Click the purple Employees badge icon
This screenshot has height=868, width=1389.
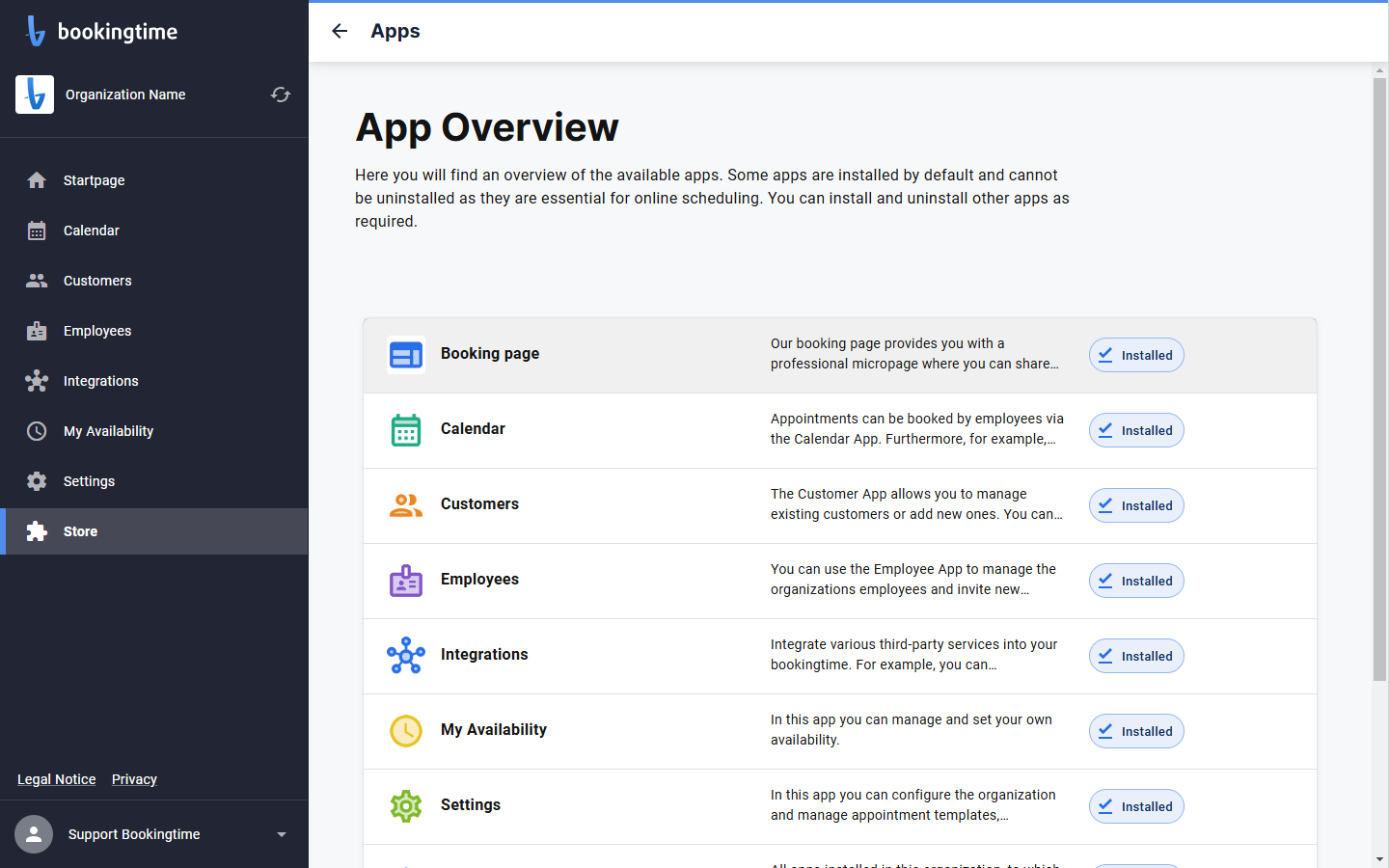pyautogui.click(x=406, y=581)
